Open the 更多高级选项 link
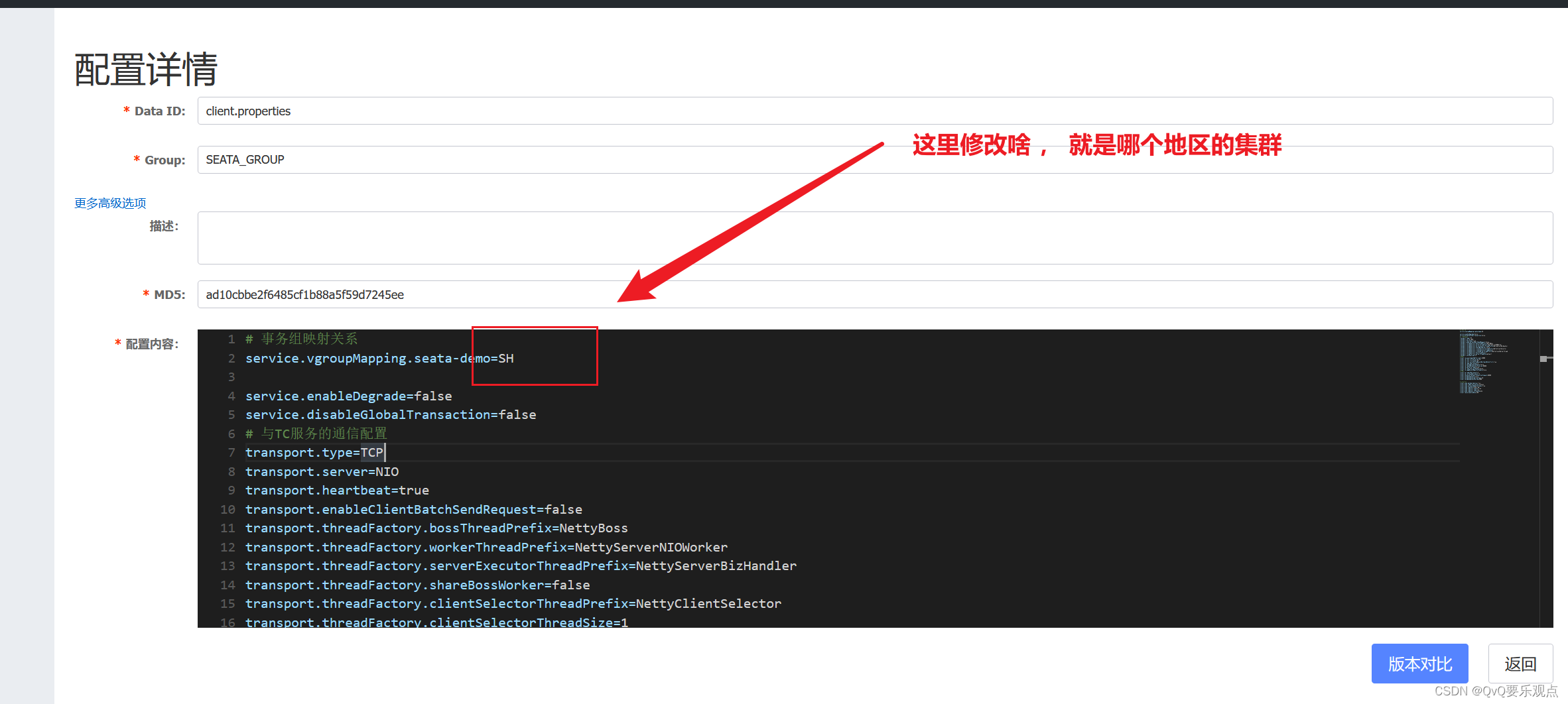 (110, 203)
